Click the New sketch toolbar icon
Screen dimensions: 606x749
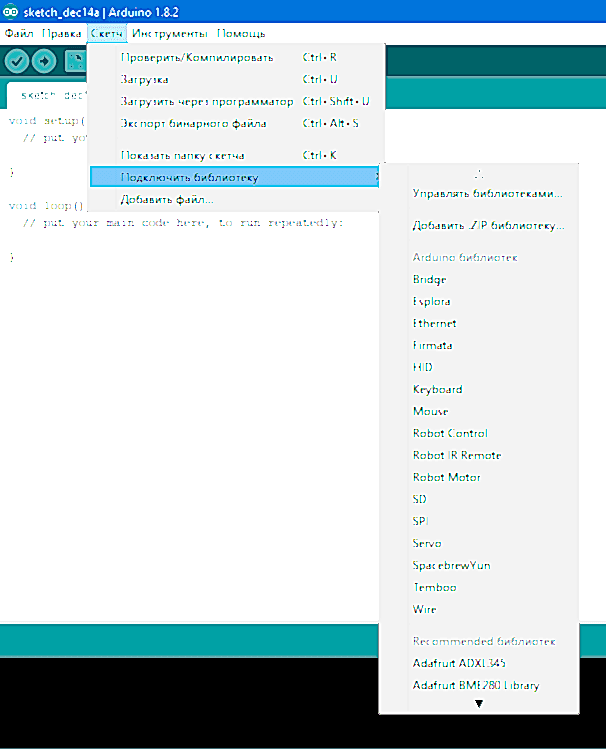point(75,61)
